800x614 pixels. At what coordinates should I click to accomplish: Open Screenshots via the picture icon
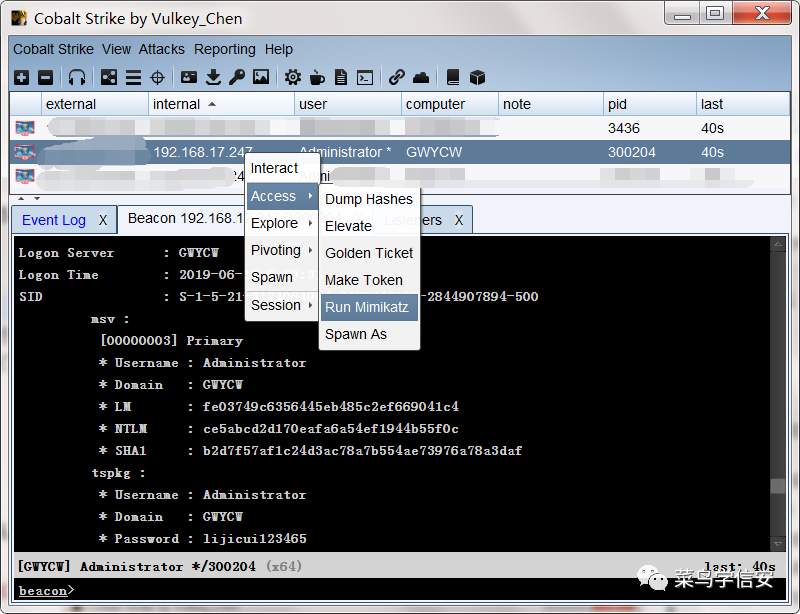[x=261, y=78]
